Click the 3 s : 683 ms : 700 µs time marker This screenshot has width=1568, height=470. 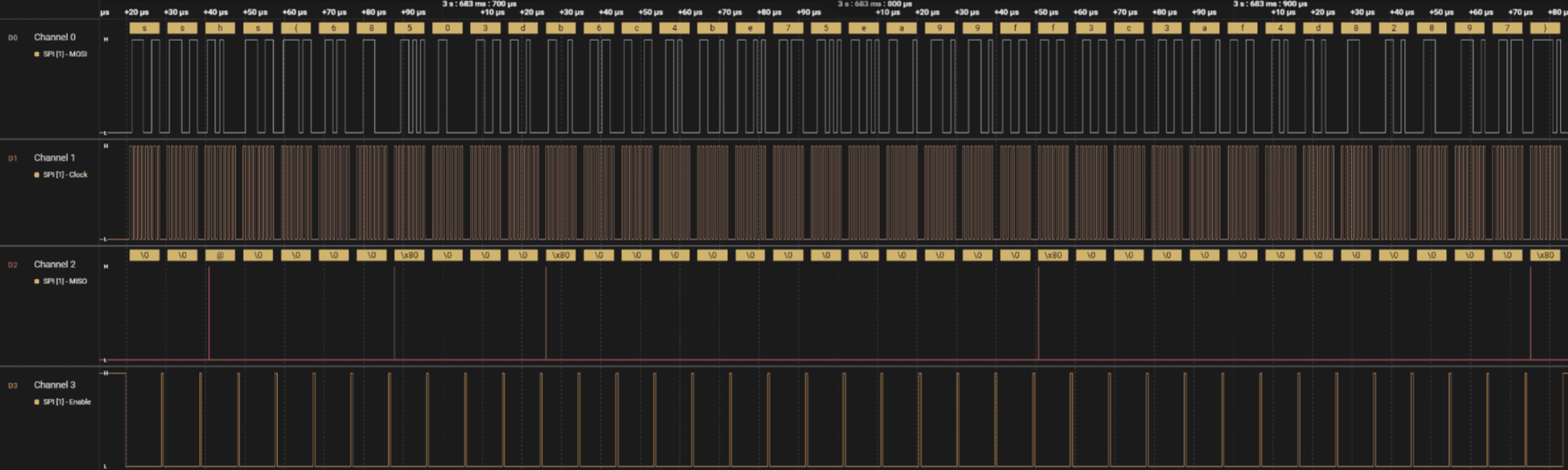(479, 4)
